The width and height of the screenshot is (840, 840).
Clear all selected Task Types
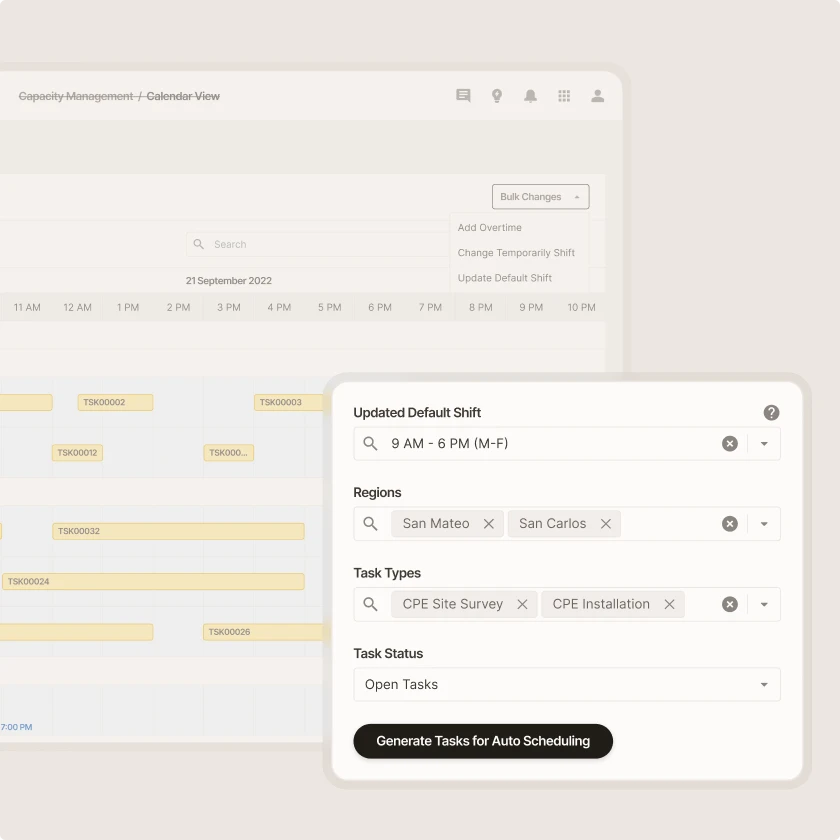point(730,604)
